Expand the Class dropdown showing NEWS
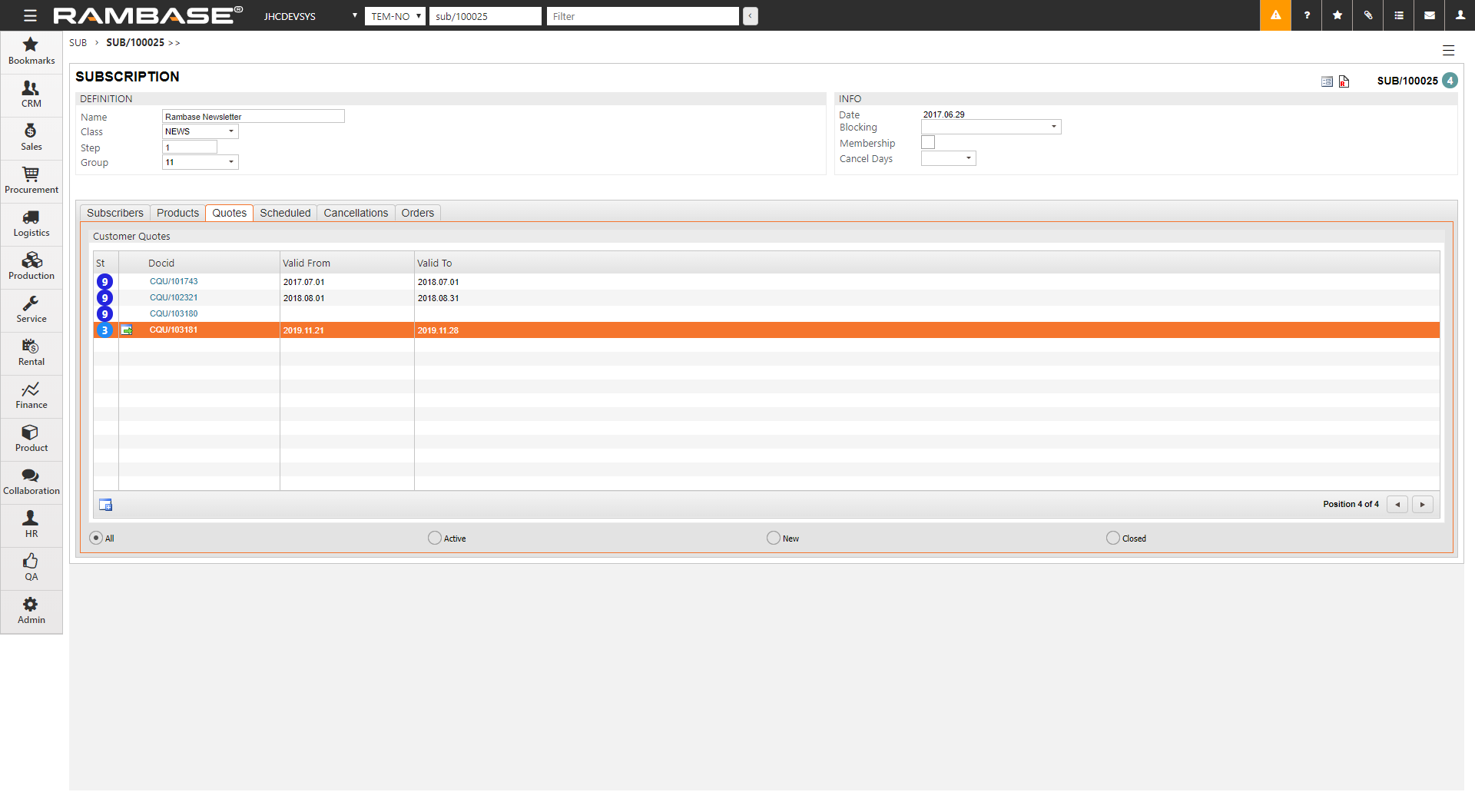 (201, 131)
